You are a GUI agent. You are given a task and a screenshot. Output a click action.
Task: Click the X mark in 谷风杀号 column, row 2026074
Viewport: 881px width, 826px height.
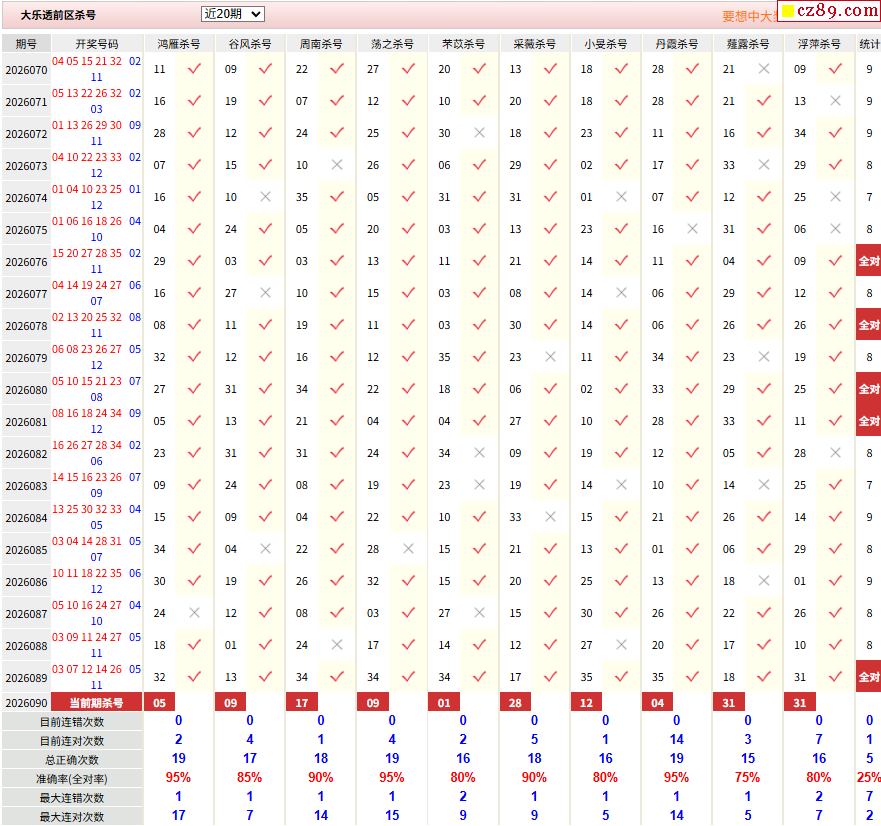pyautogui.click(x=265, y=197)
